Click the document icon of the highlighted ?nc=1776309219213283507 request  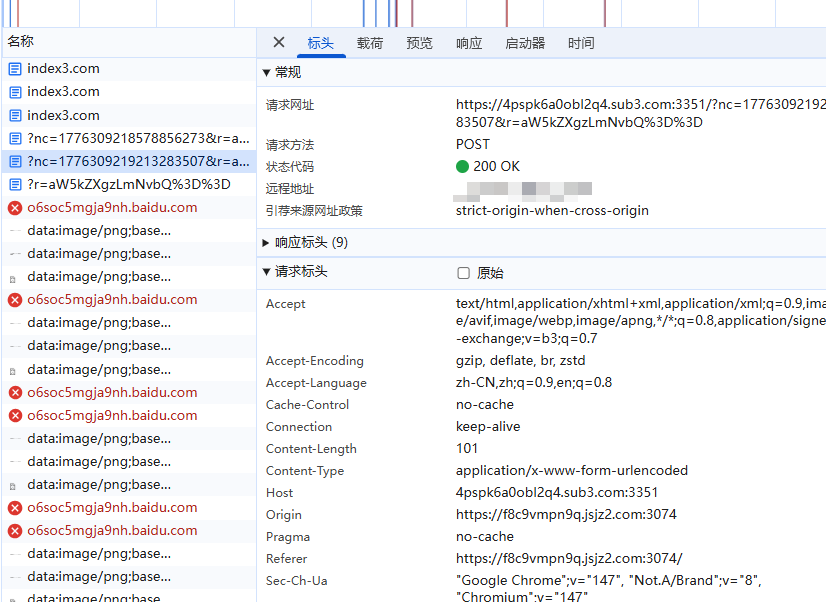pos(15,161)
